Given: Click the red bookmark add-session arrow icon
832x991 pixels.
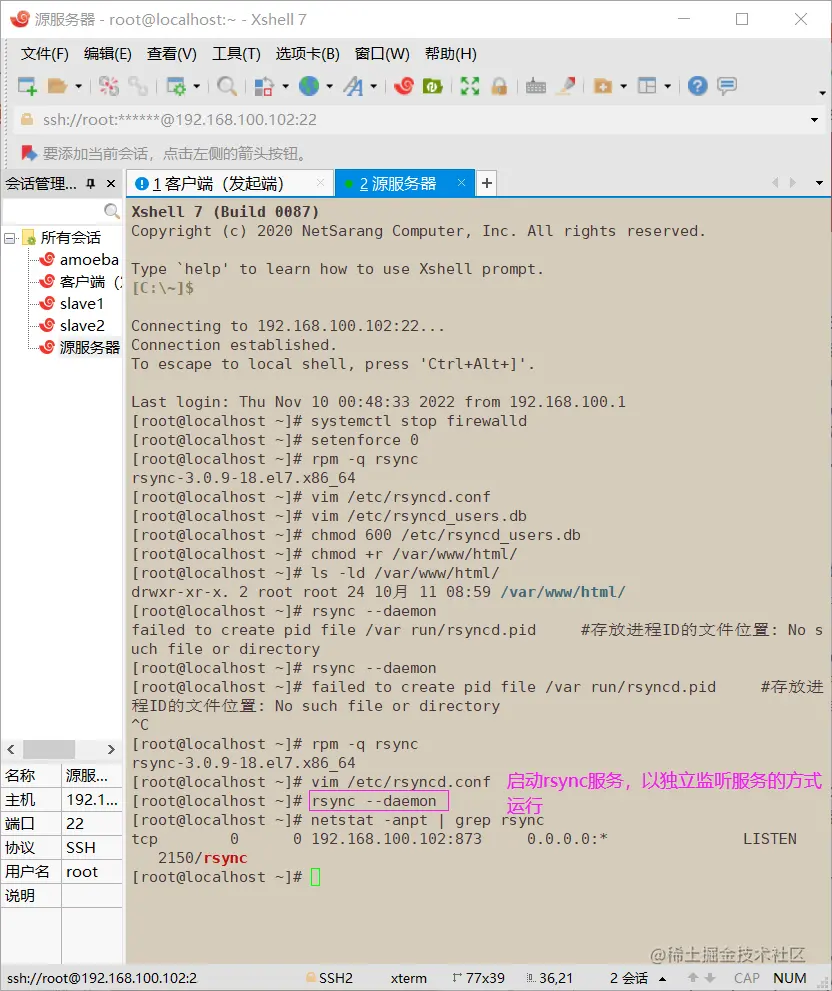Looking at the screenshot, I should 28,153.
